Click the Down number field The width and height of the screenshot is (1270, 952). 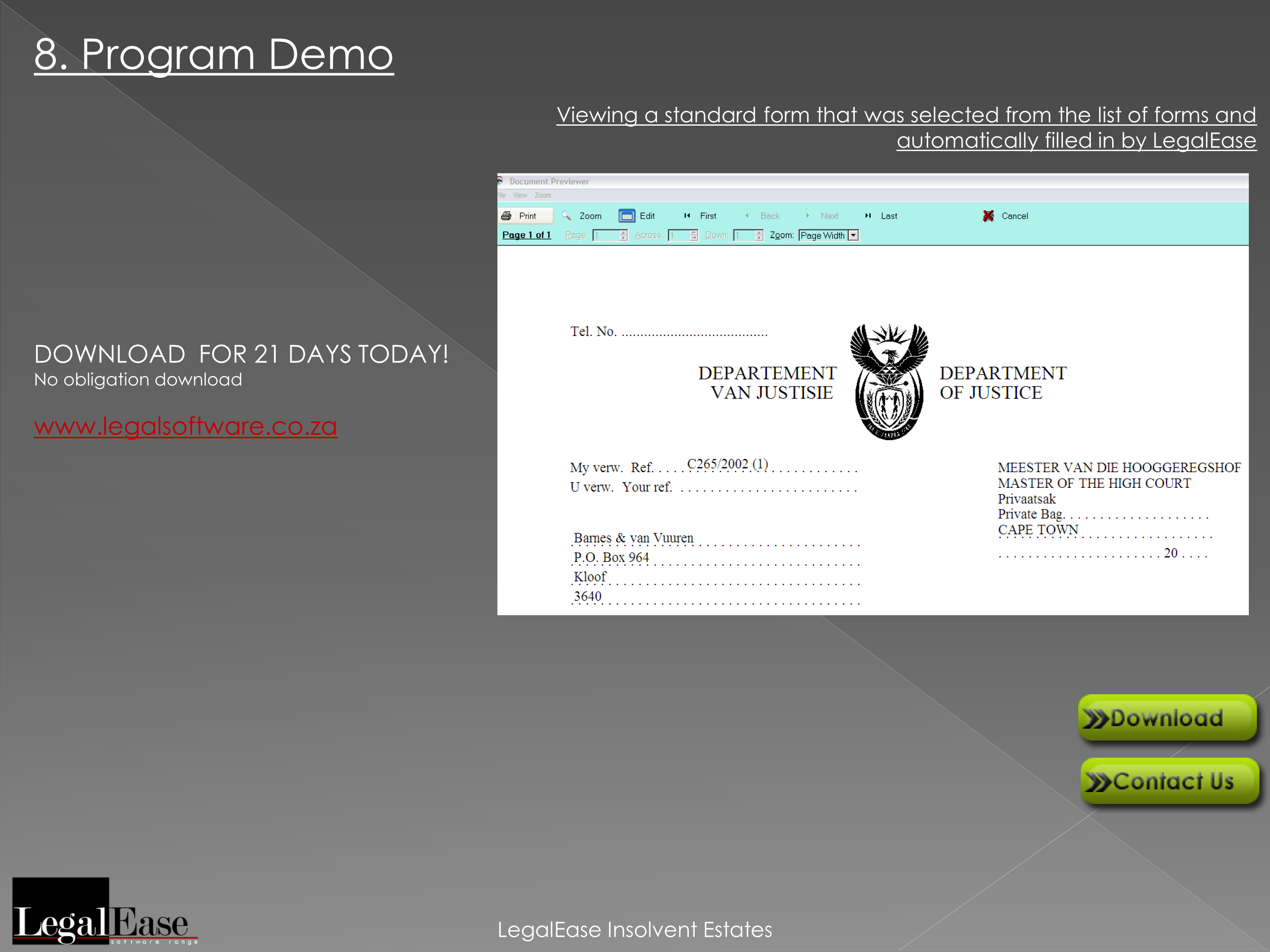tap(744, 235)
